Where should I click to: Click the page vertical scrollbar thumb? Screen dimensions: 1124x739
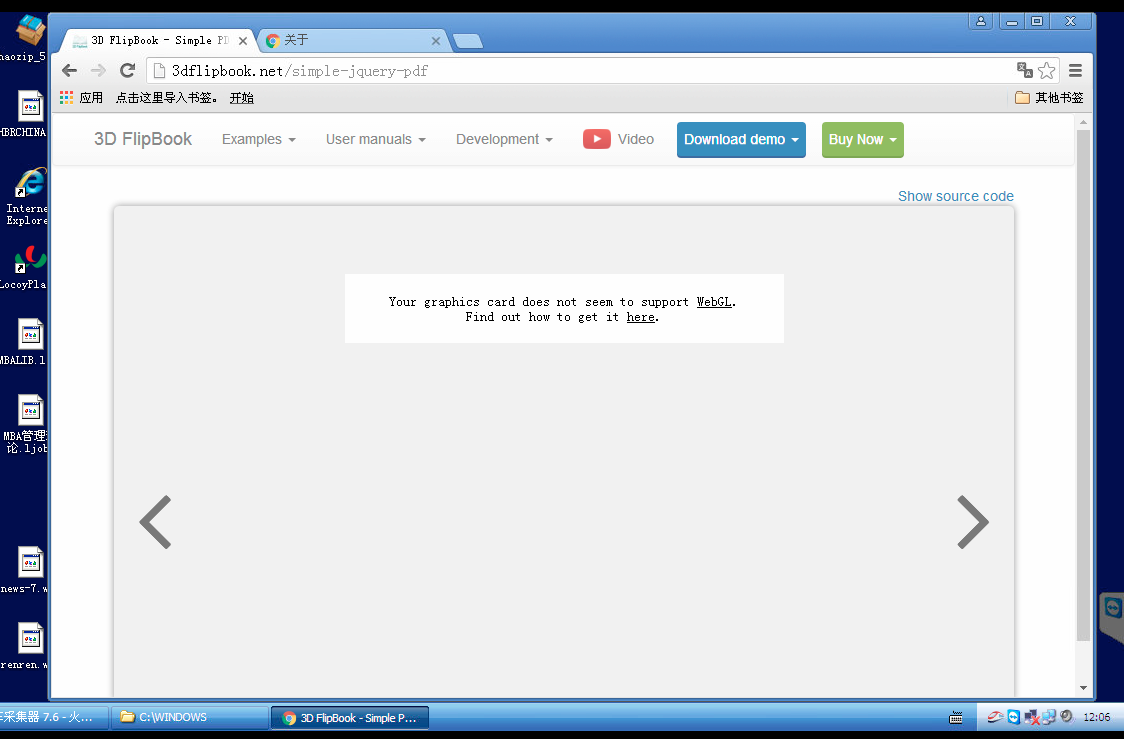coord(1083,386)
